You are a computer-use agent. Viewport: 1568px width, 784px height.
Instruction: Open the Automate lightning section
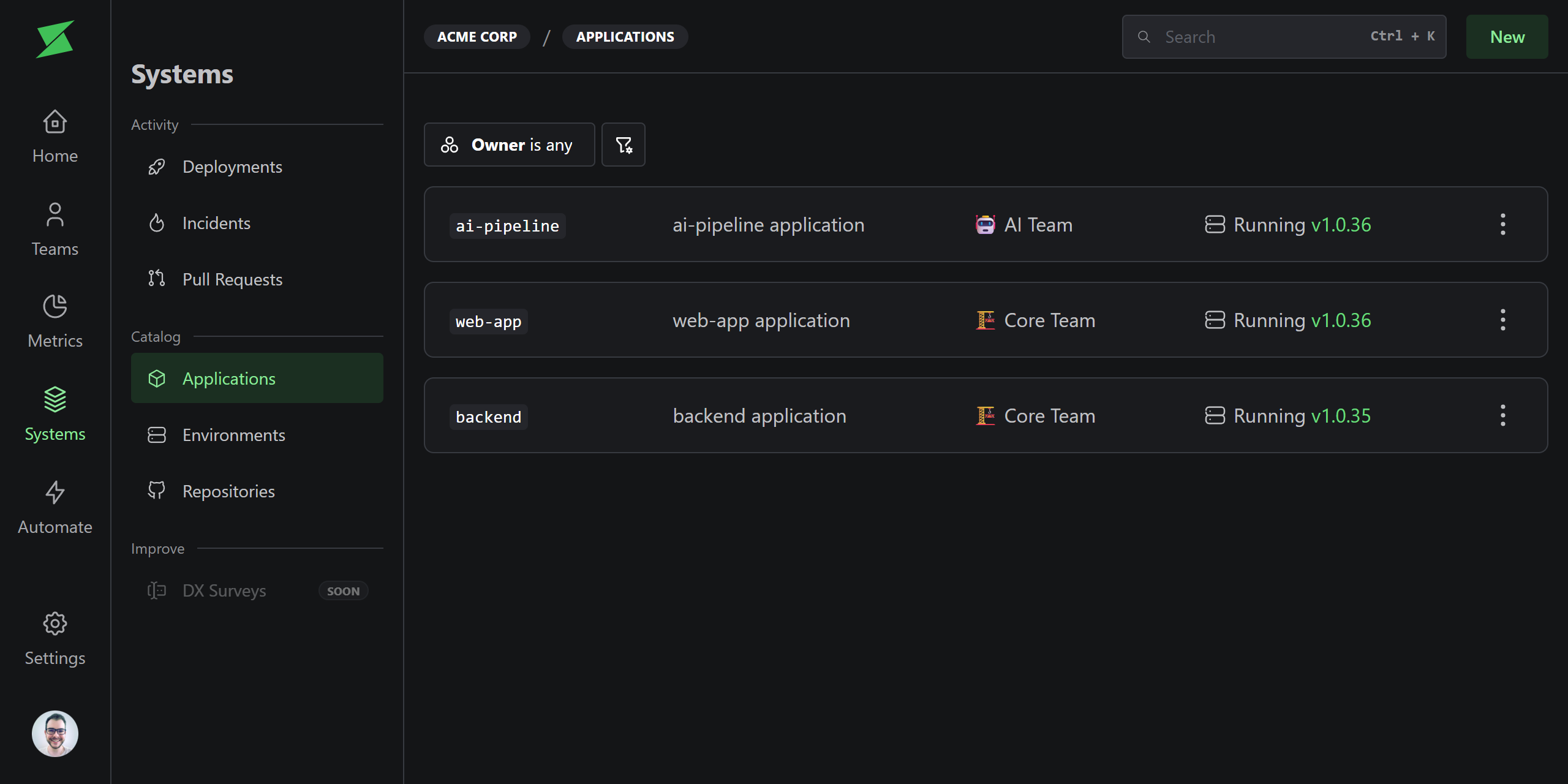click(x=55, y=508)
